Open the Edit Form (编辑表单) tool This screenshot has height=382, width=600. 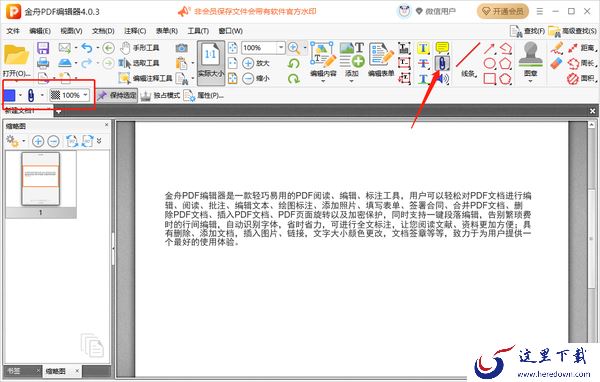point(381,59)
